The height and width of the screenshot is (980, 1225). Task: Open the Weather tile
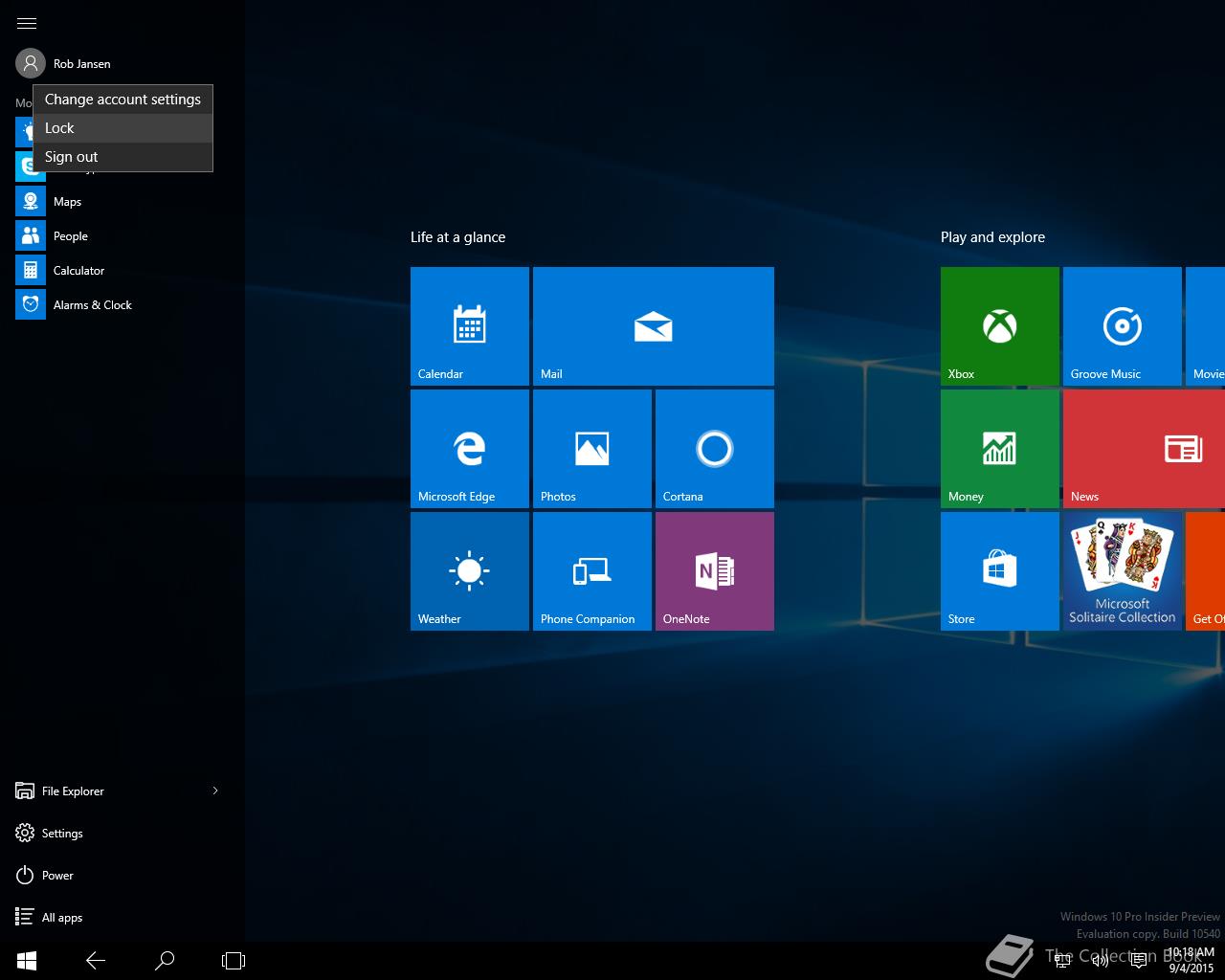click(470, 571)
